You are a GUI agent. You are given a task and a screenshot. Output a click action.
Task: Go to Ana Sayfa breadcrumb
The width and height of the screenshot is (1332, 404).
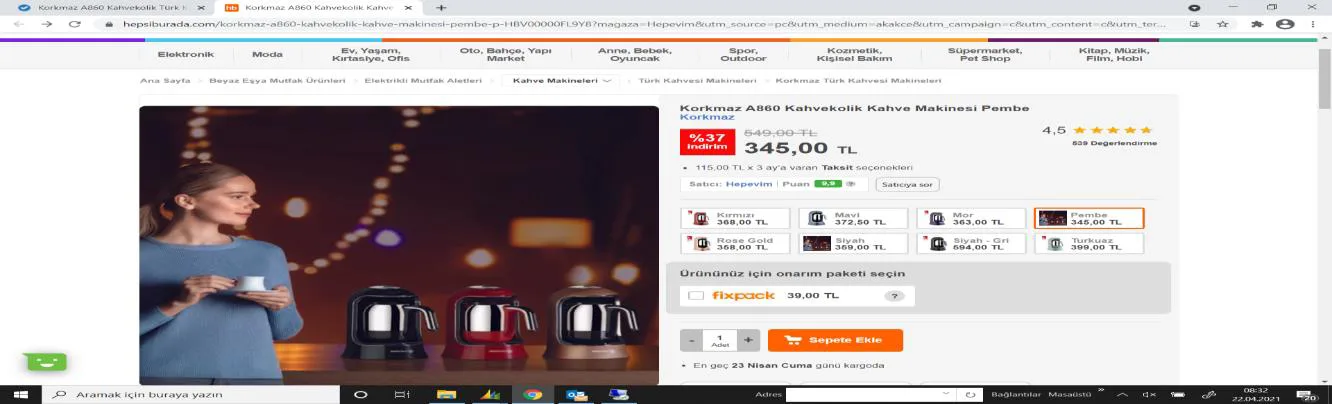coord(165,80)
